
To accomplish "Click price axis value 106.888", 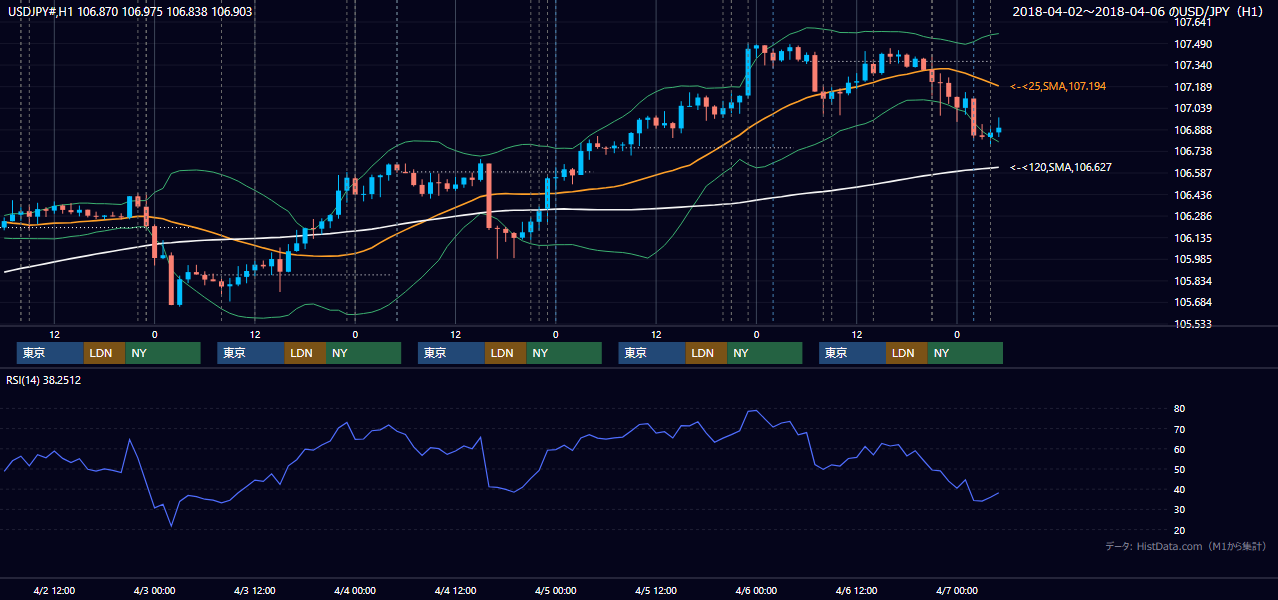I will tap(1194, 130).
